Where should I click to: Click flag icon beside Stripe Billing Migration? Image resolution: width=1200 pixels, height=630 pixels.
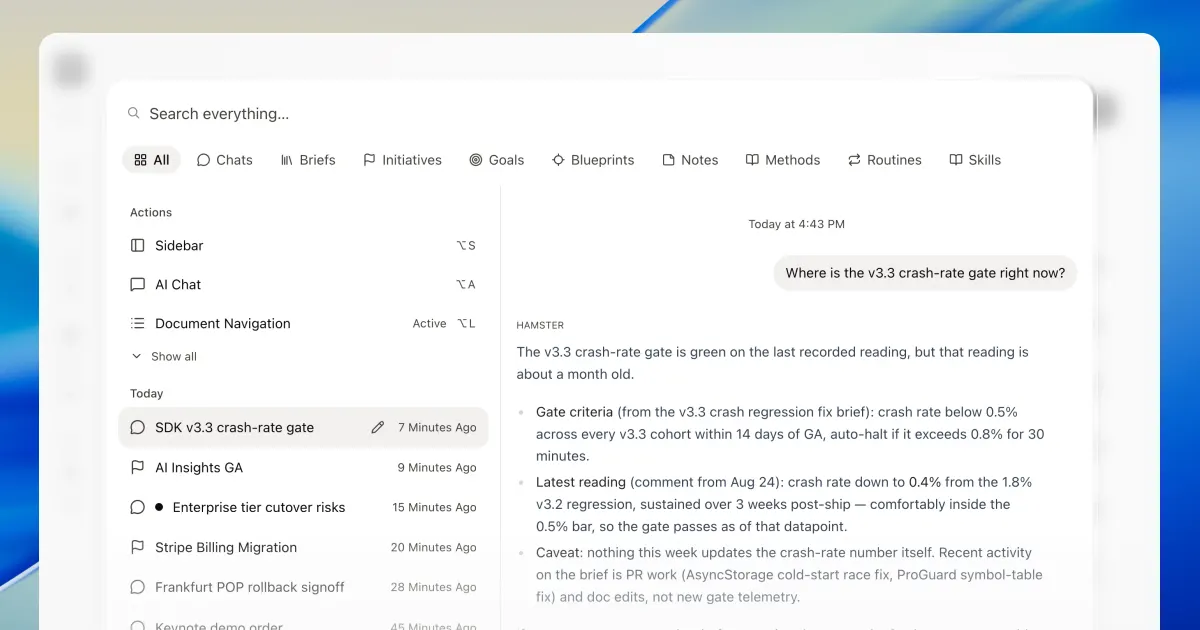pos(138,547)
